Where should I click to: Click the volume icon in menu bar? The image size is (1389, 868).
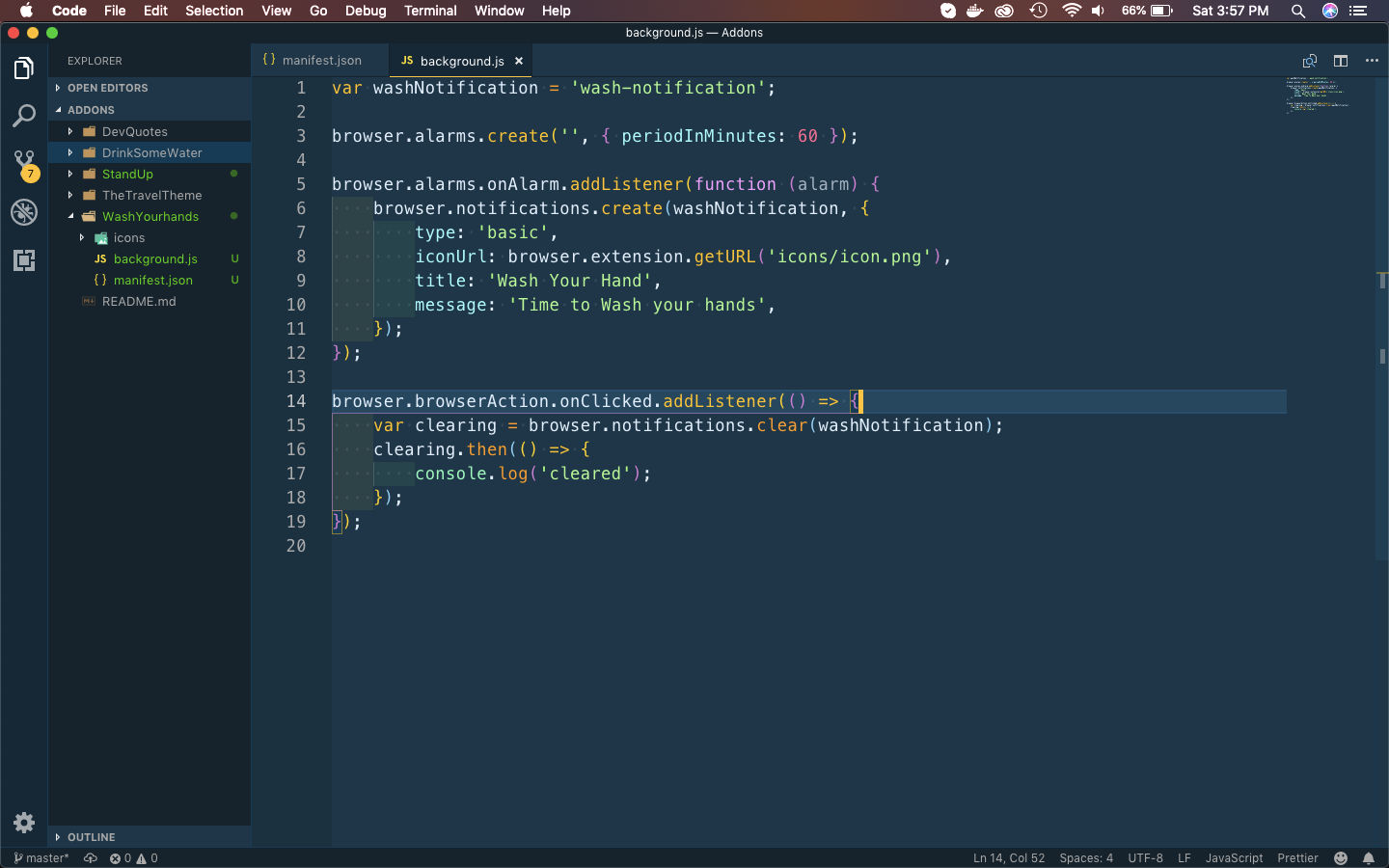point(1099,11)
